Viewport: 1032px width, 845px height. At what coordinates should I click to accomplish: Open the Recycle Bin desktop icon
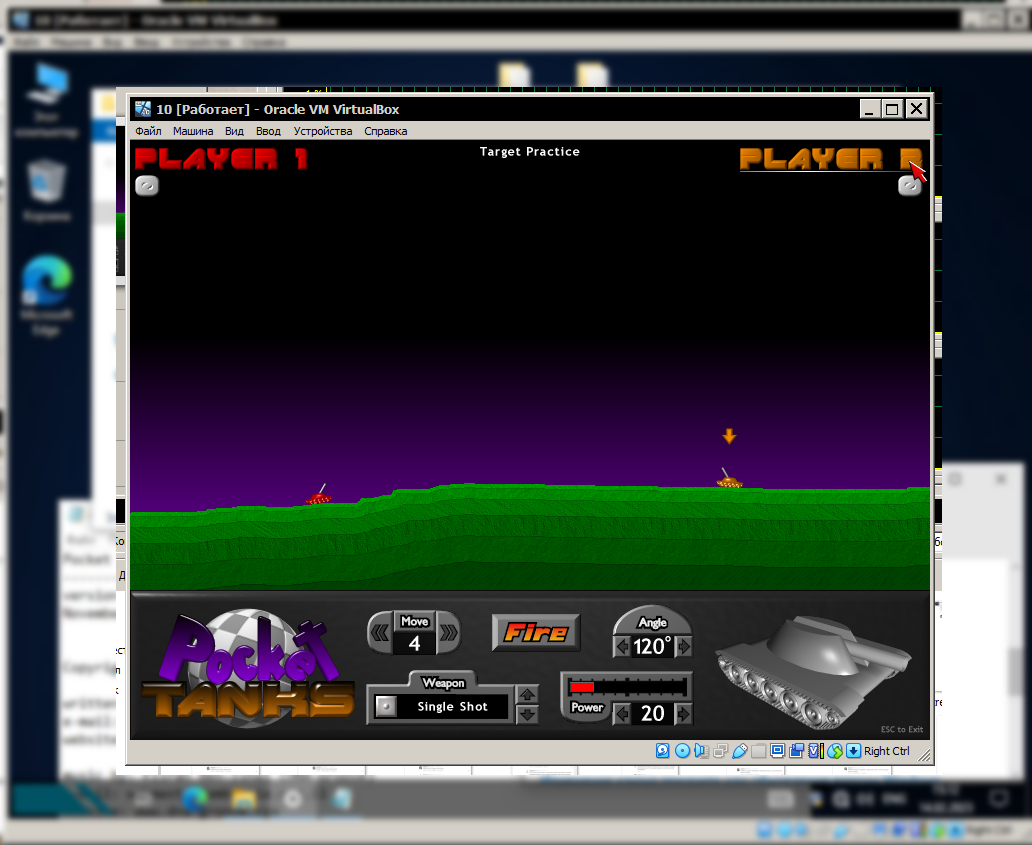click(46, 190)
